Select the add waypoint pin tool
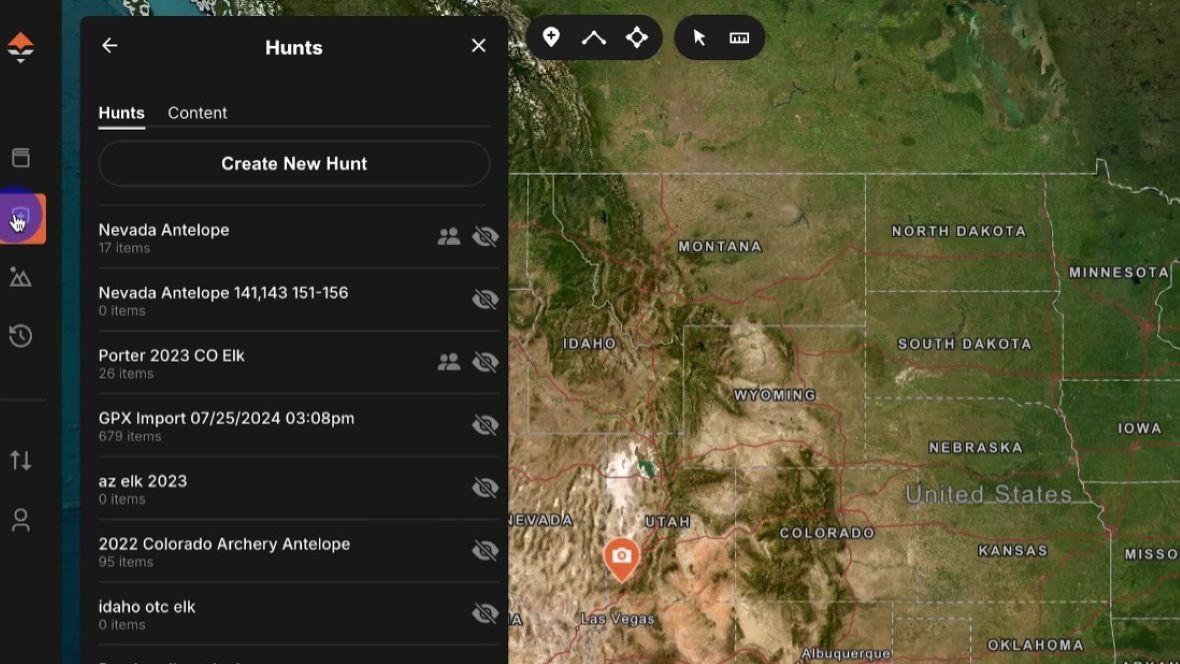This screenshot has height=664, width=1180. pyautogui.click(x=551, y=37)
